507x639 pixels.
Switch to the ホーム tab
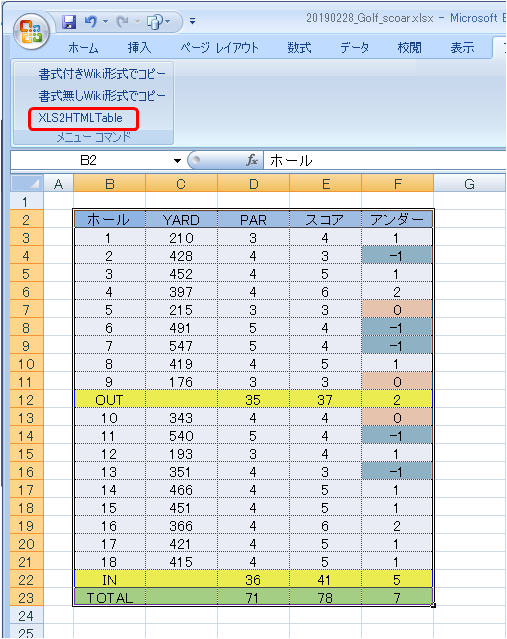point(84,48)
